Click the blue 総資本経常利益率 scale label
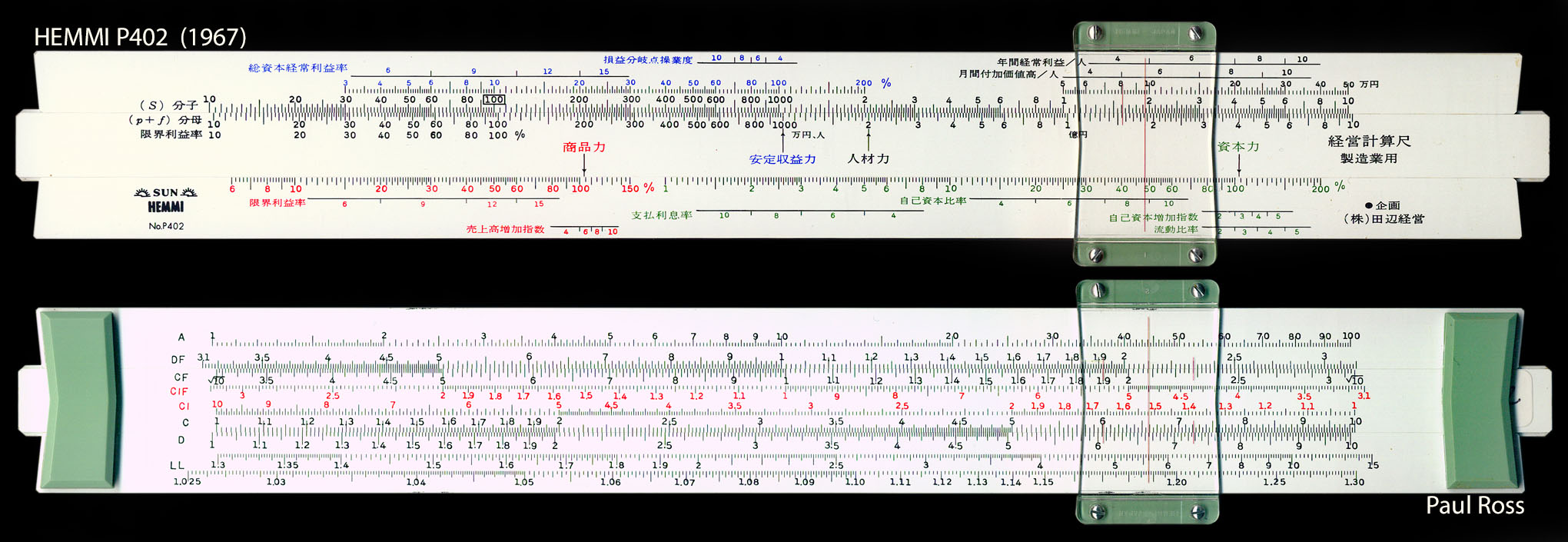Viewport: 1568px width, 542px height. tap(297, 68)
